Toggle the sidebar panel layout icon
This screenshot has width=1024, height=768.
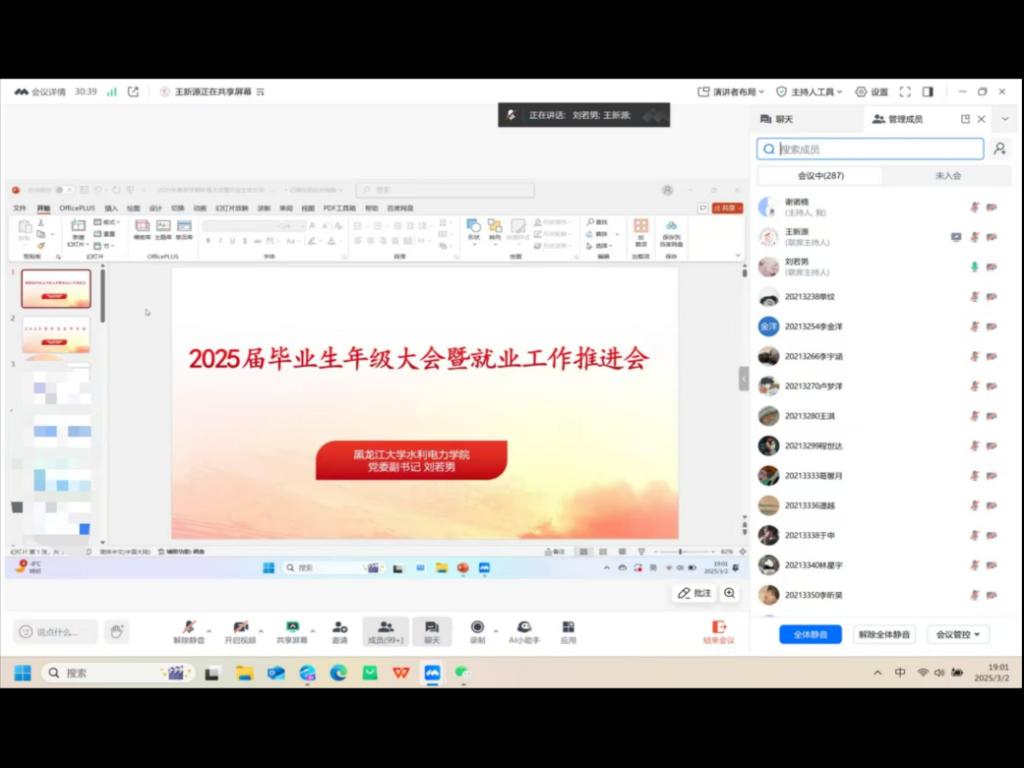coord(928,91)
